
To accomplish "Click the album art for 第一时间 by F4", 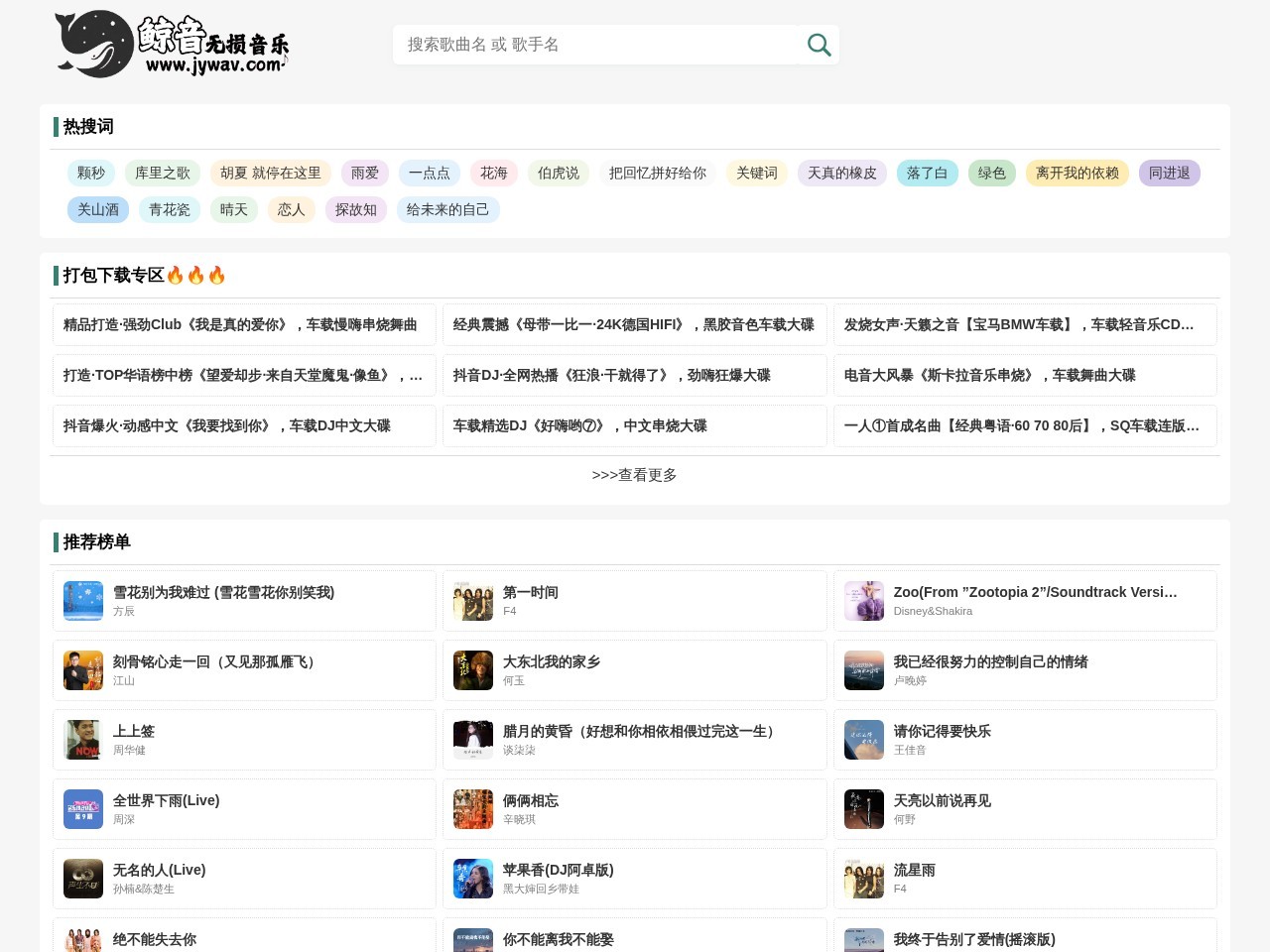I will pos(473,601).
